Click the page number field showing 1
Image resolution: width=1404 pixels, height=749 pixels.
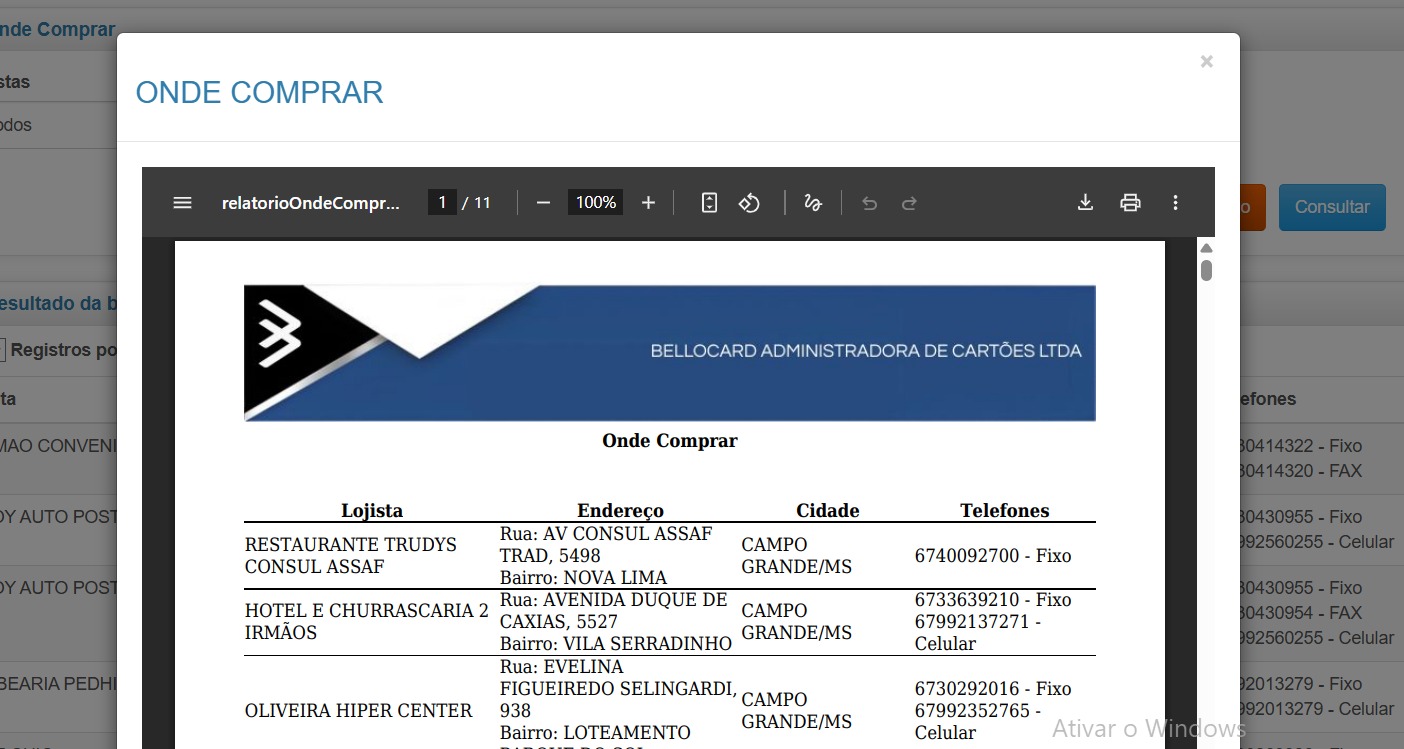coord(441,203)
